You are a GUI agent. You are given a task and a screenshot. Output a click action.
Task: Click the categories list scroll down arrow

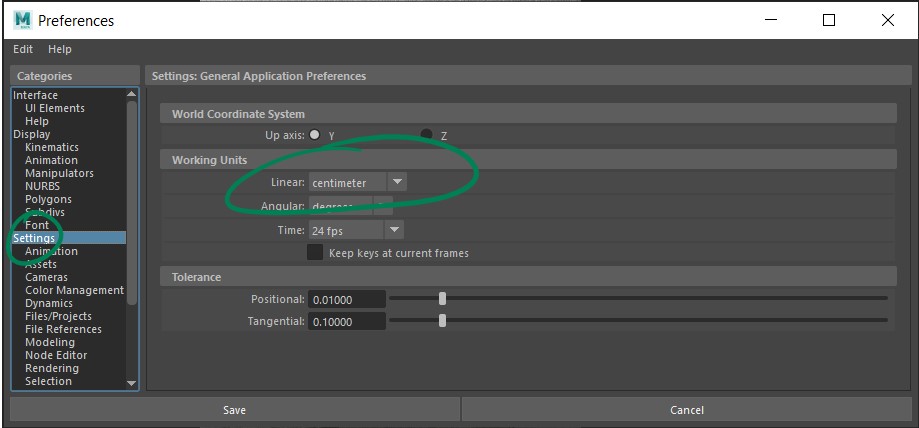pyautogui.click(x=131, y=383)
